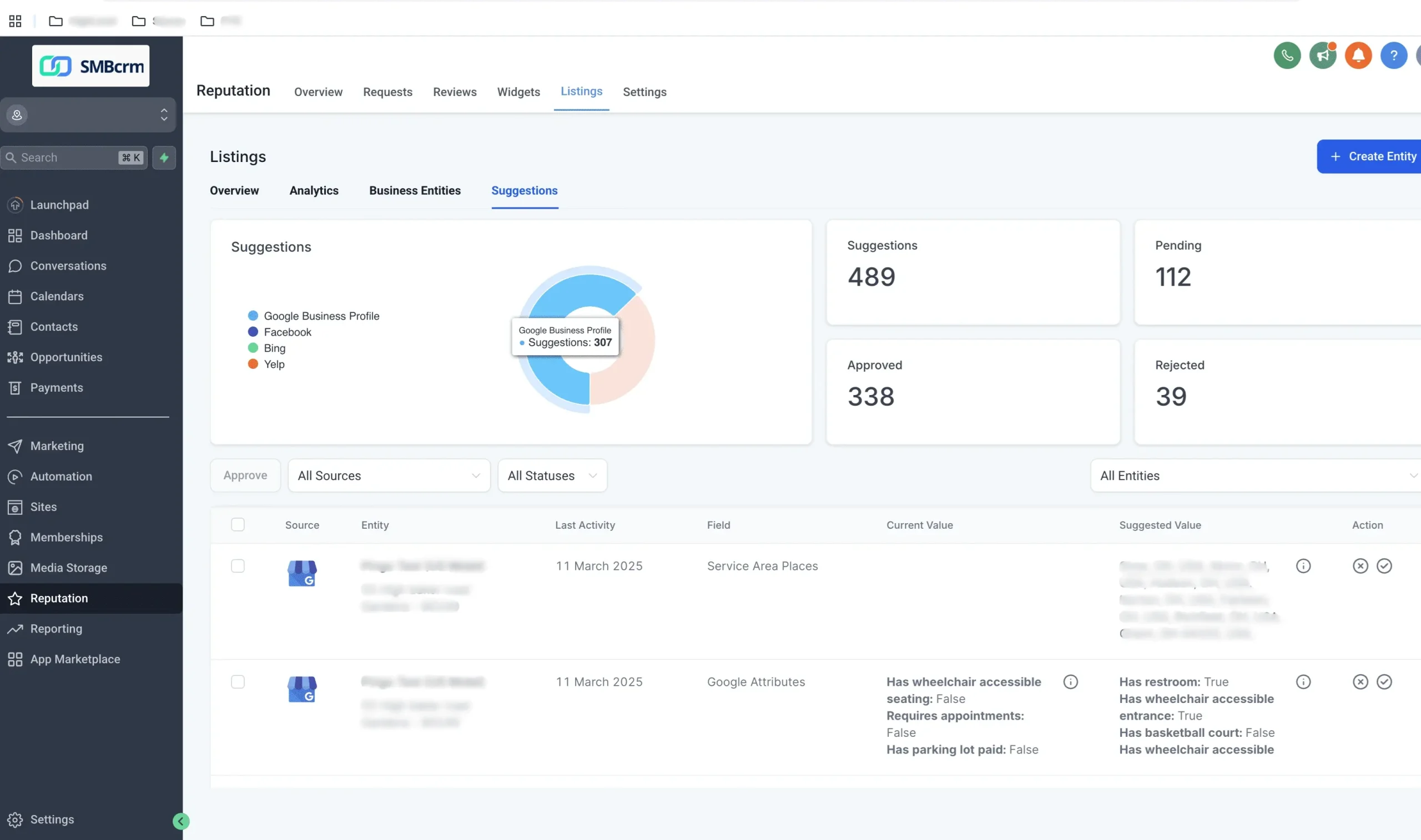Open Calendars in the sidebar
Viewport: 1421px width, 840px height.
tap(57, 297)
